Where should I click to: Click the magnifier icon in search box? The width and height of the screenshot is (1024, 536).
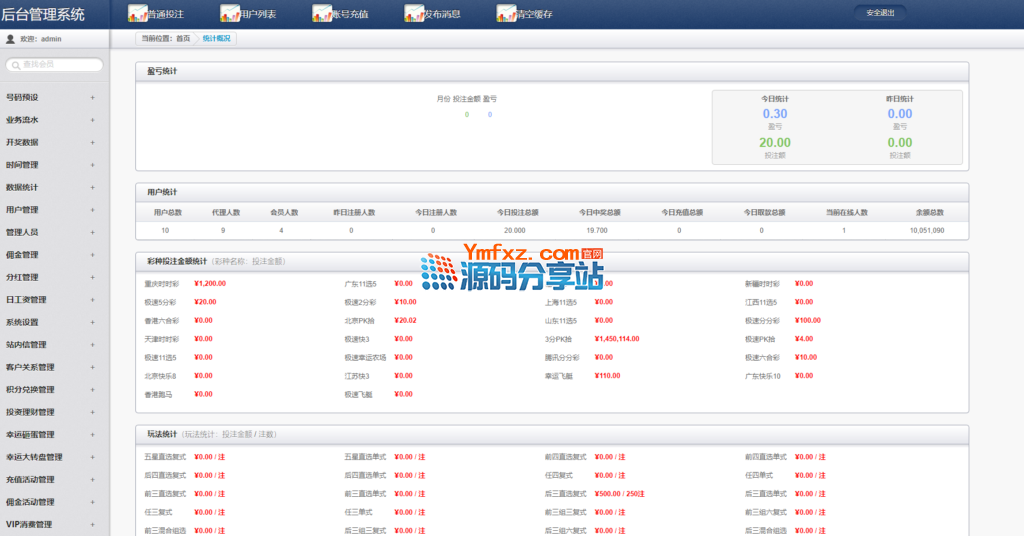[x=16, y=65]
